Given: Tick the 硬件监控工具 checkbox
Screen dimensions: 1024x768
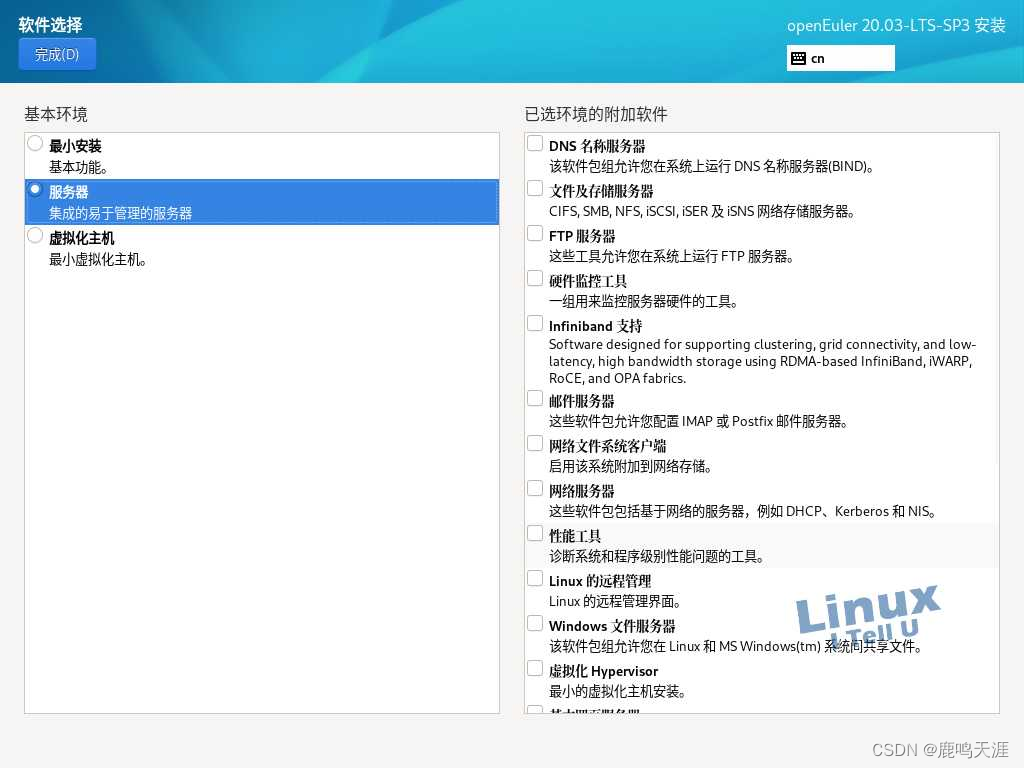Looking at the screenshot, I should coord(535,278).
